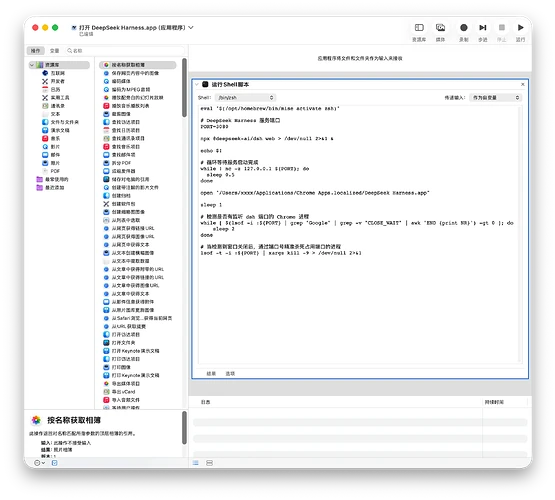Click the actions list vertical scrollbar

pyautogui.click(x=184, y=88)
